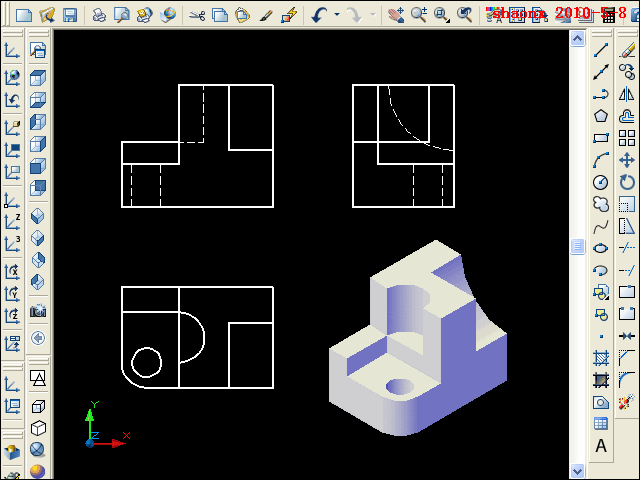The width and height of the screenshot is (640, 480).
Task: Use the Mirror modify tool
Action: tap(627, 94)
